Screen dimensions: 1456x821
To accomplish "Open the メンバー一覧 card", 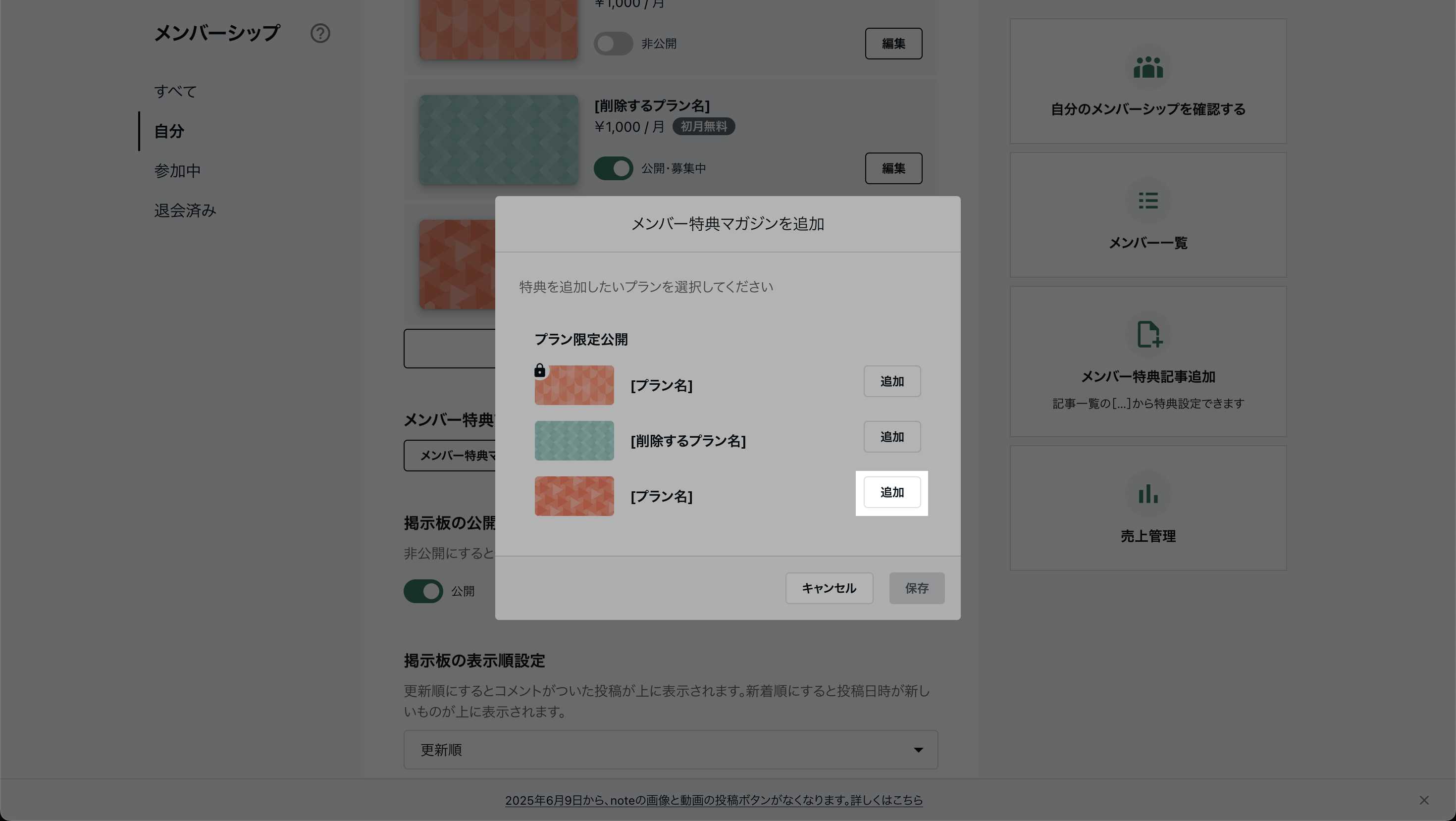I will (x=1148, y=215).
